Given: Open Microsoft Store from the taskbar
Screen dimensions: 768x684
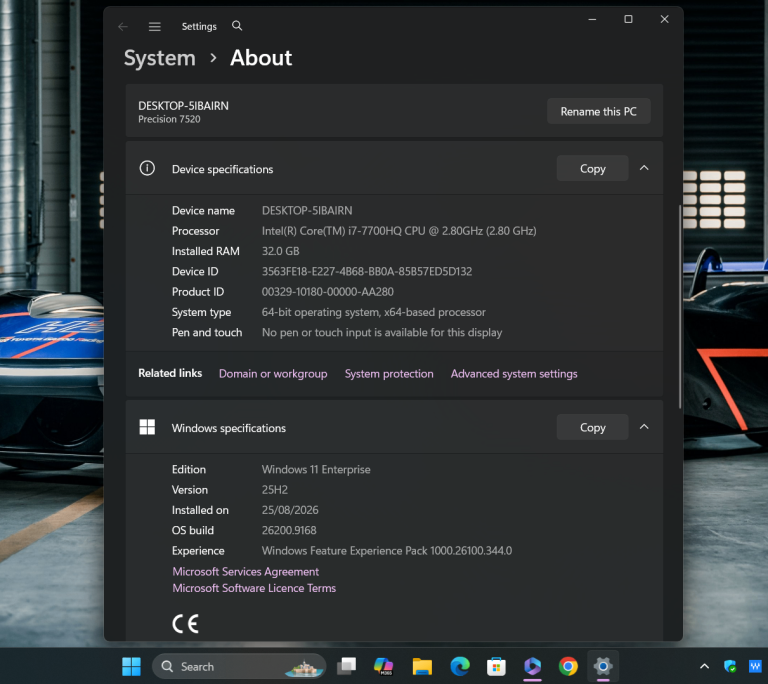Looking at the screenshot, I should (496, 666).
